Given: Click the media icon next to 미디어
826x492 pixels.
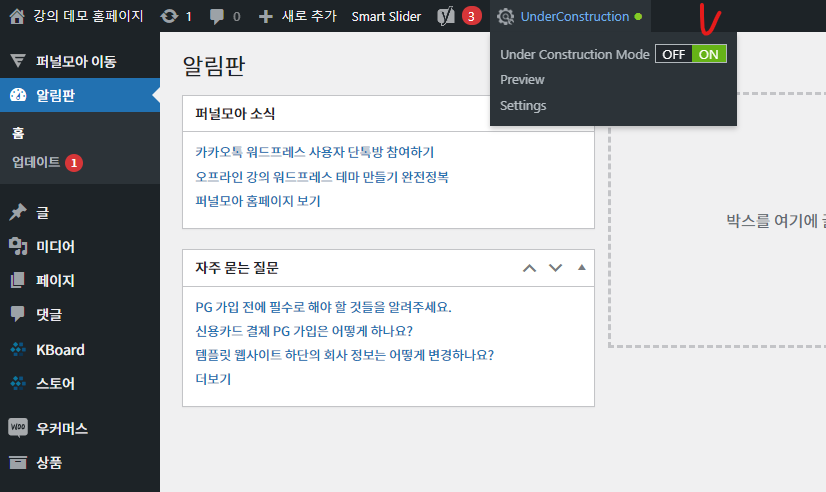Looking at the screenshot, I should point(18,246).
